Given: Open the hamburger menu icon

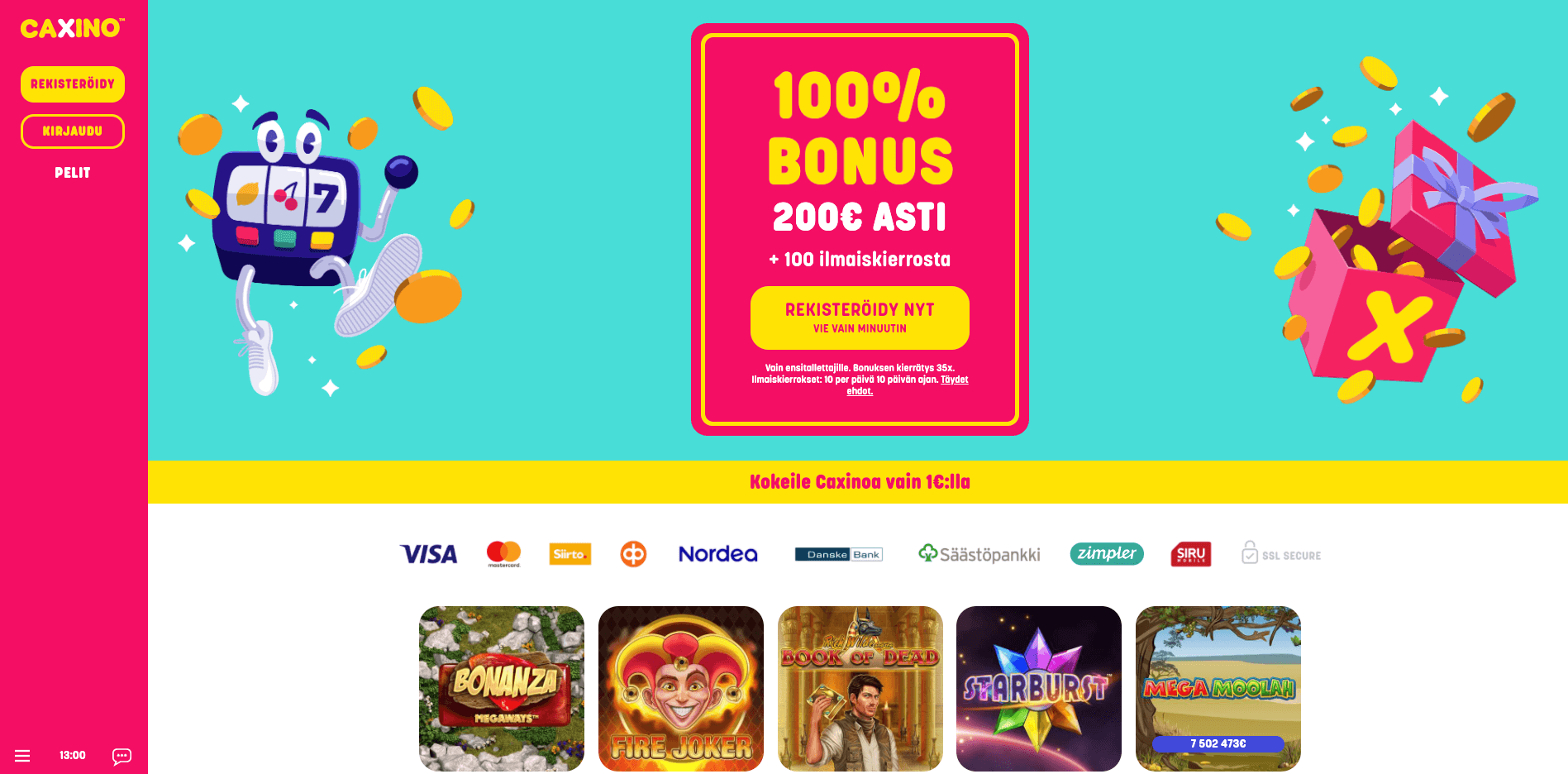Looking at the screenshot, I should (x=22, y=756).
